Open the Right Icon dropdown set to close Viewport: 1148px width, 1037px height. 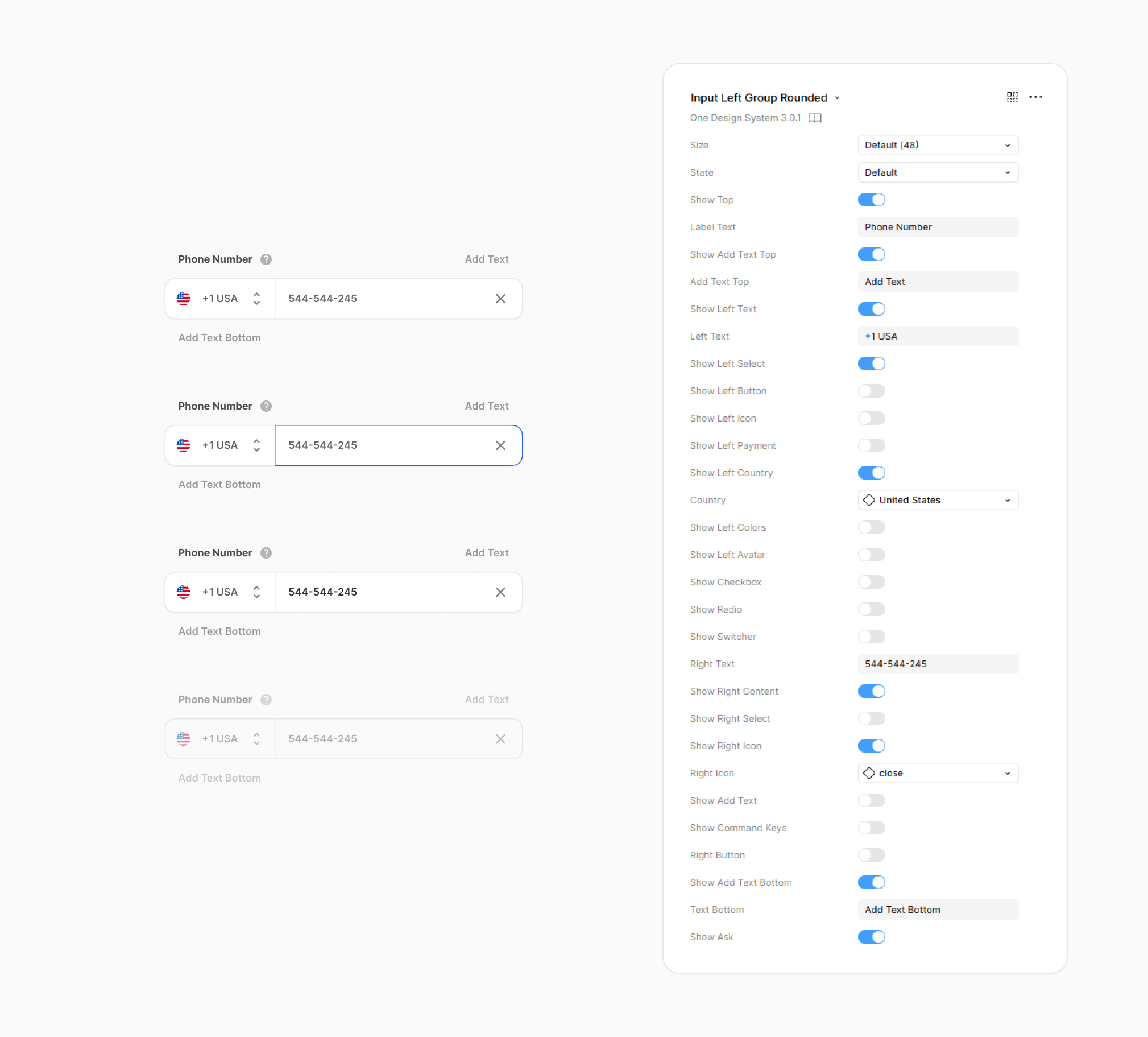pyautogui.click(x=937, y=773)
